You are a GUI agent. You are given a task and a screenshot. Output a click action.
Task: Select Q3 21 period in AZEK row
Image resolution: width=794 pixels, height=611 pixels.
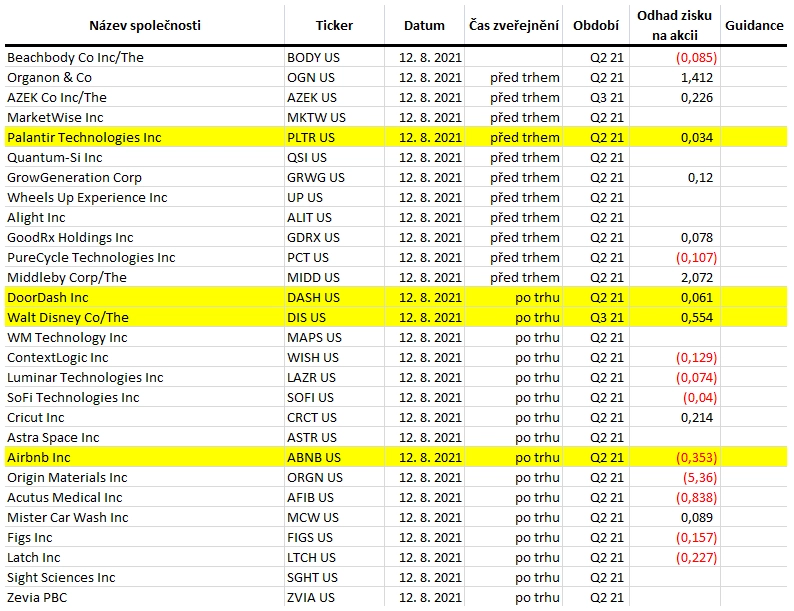[x=607, y=98]
